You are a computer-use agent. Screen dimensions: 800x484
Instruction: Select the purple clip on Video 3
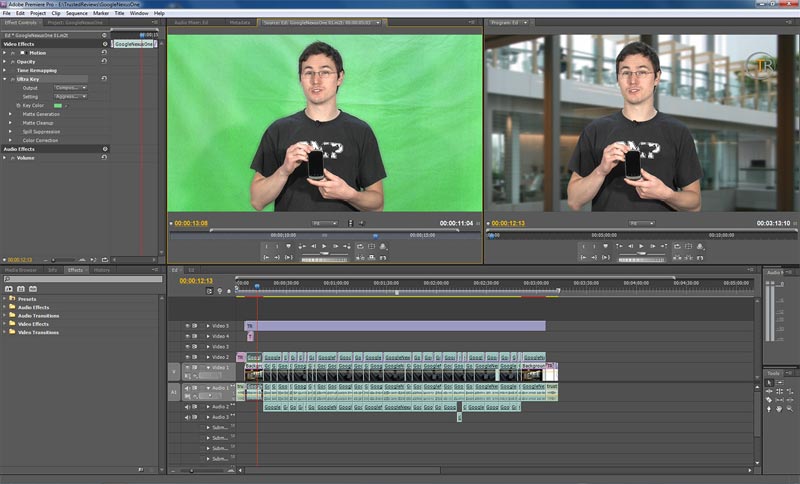395,325
